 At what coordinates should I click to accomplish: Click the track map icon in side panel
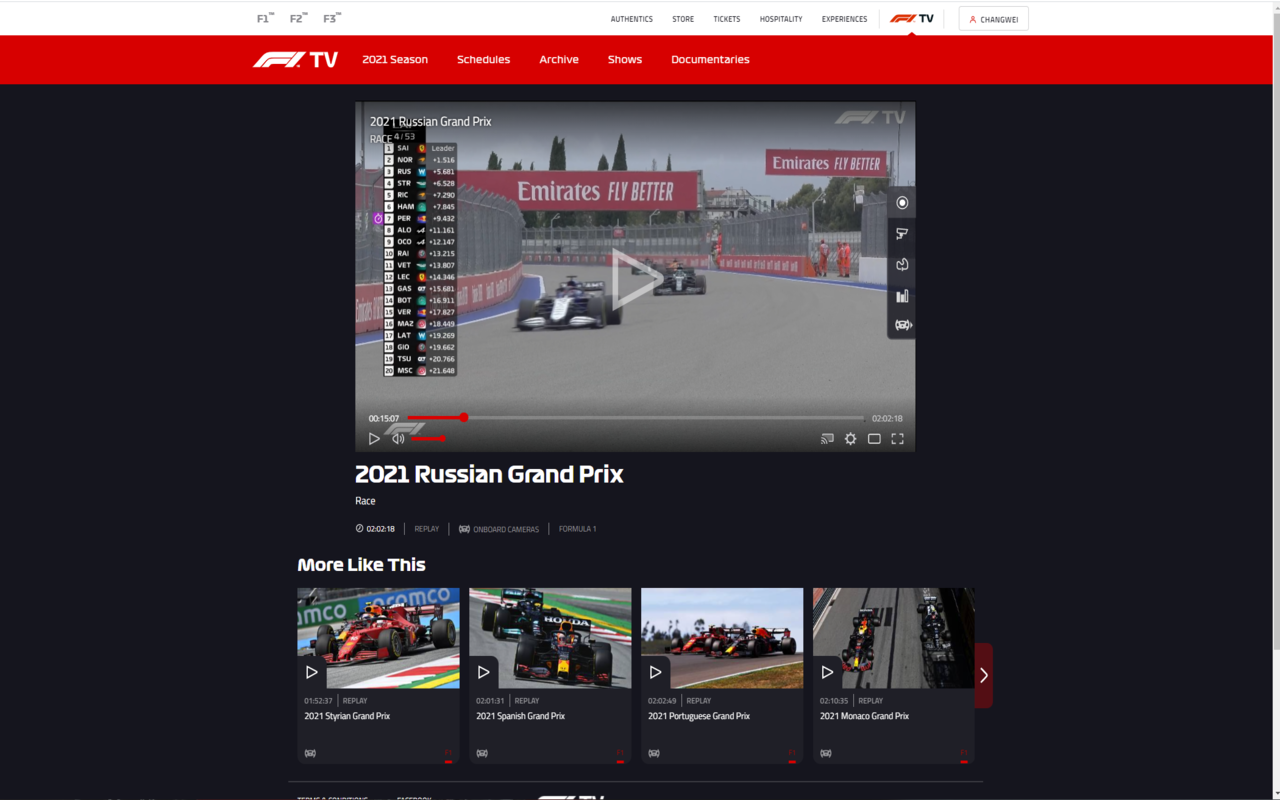(902, 265)
